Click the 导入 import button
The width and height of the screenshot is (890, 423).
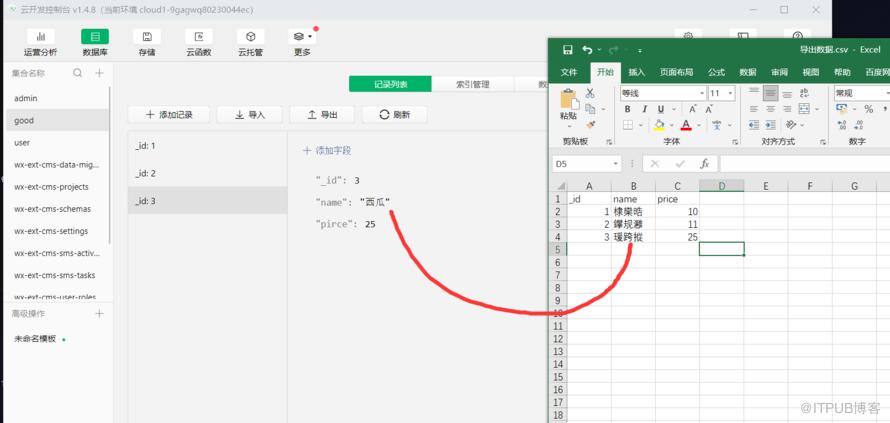[x=250, y=115]
